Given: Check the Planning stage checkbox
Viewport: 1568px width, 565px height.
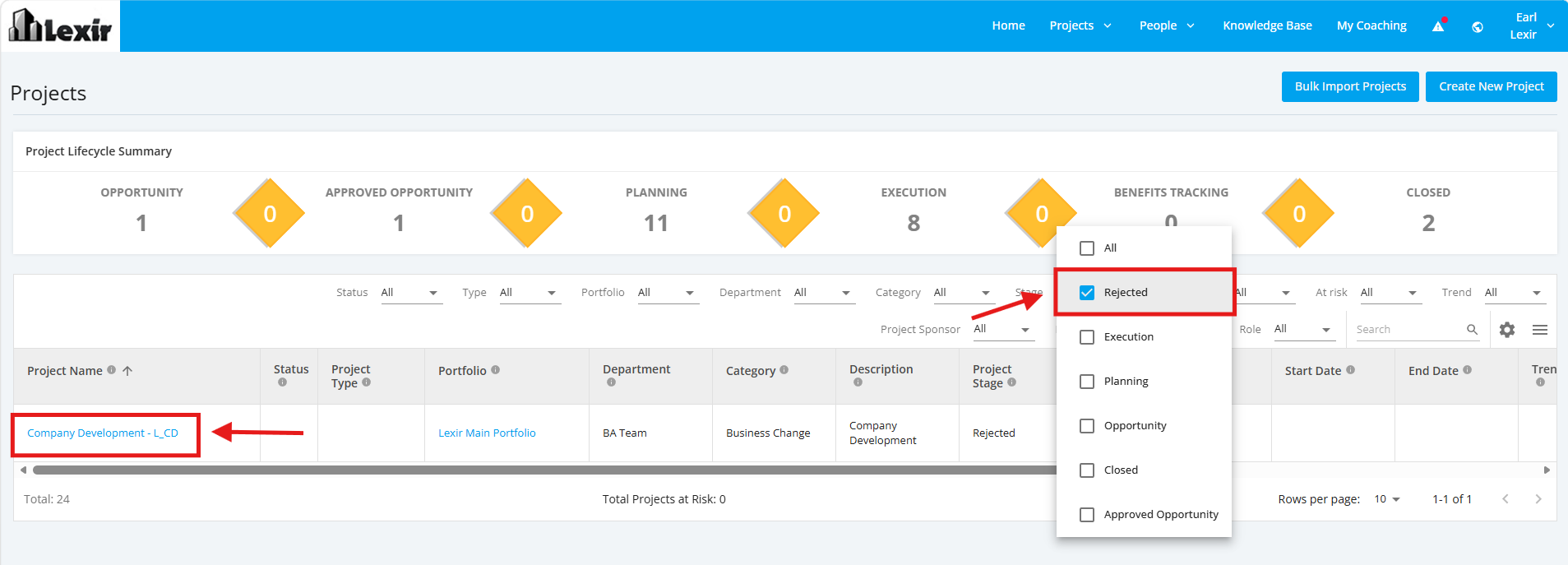Looking at the screenshot, I should (x=1087, y=382).
